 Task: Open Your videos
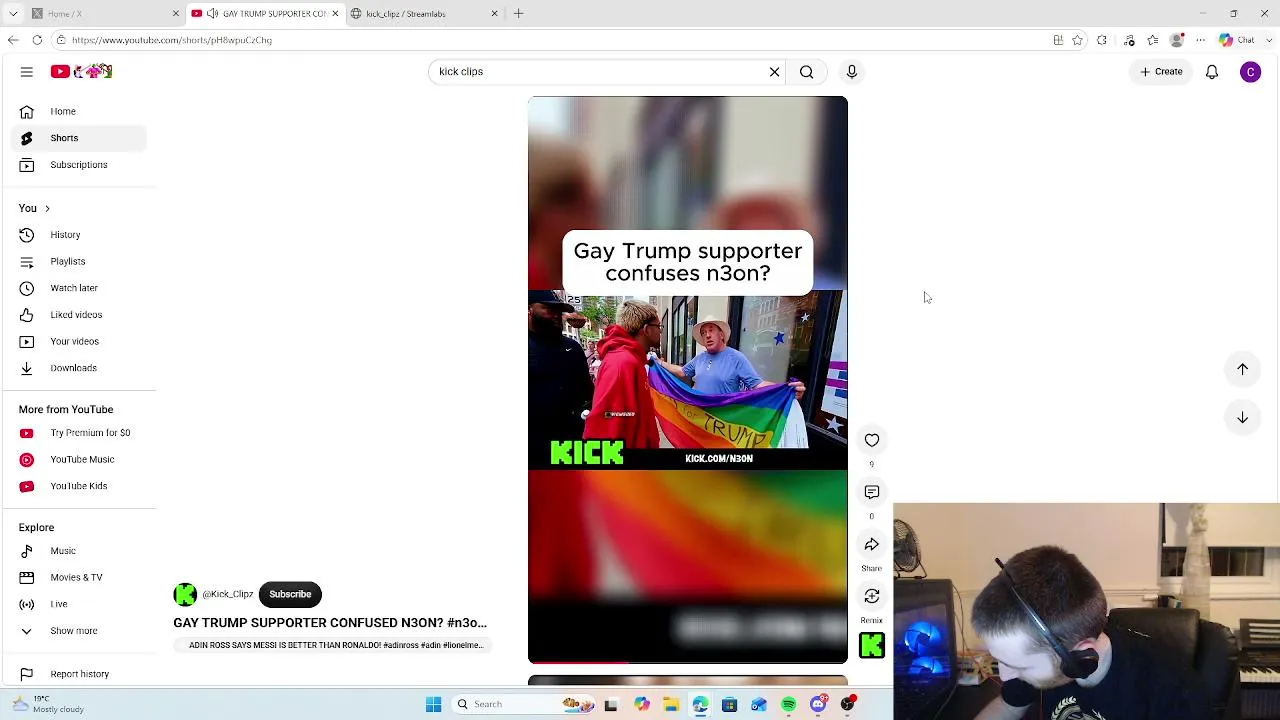80,341
